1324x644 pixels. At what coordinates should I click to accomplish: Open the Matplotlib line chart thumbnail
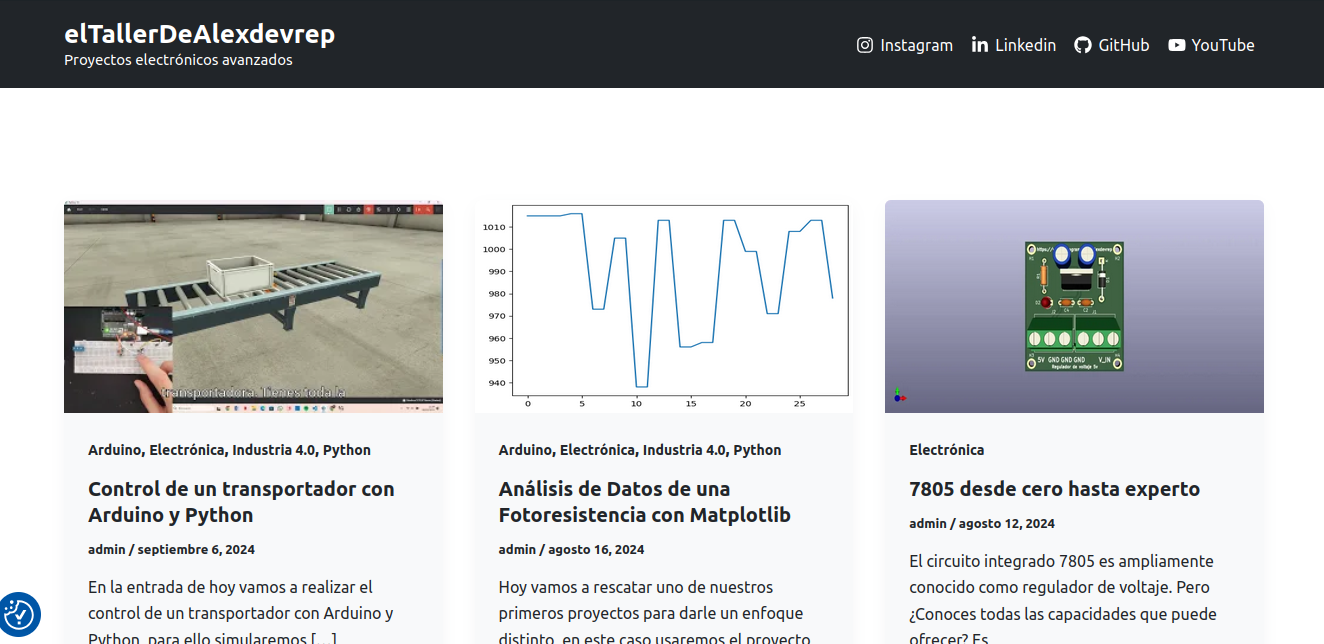[x=664, y=306]
